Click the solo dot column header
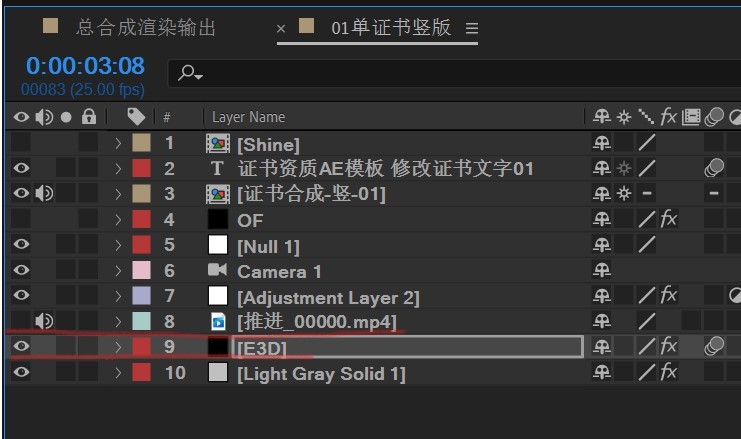This screenshot has height=439, width=741. click(66, 117)
